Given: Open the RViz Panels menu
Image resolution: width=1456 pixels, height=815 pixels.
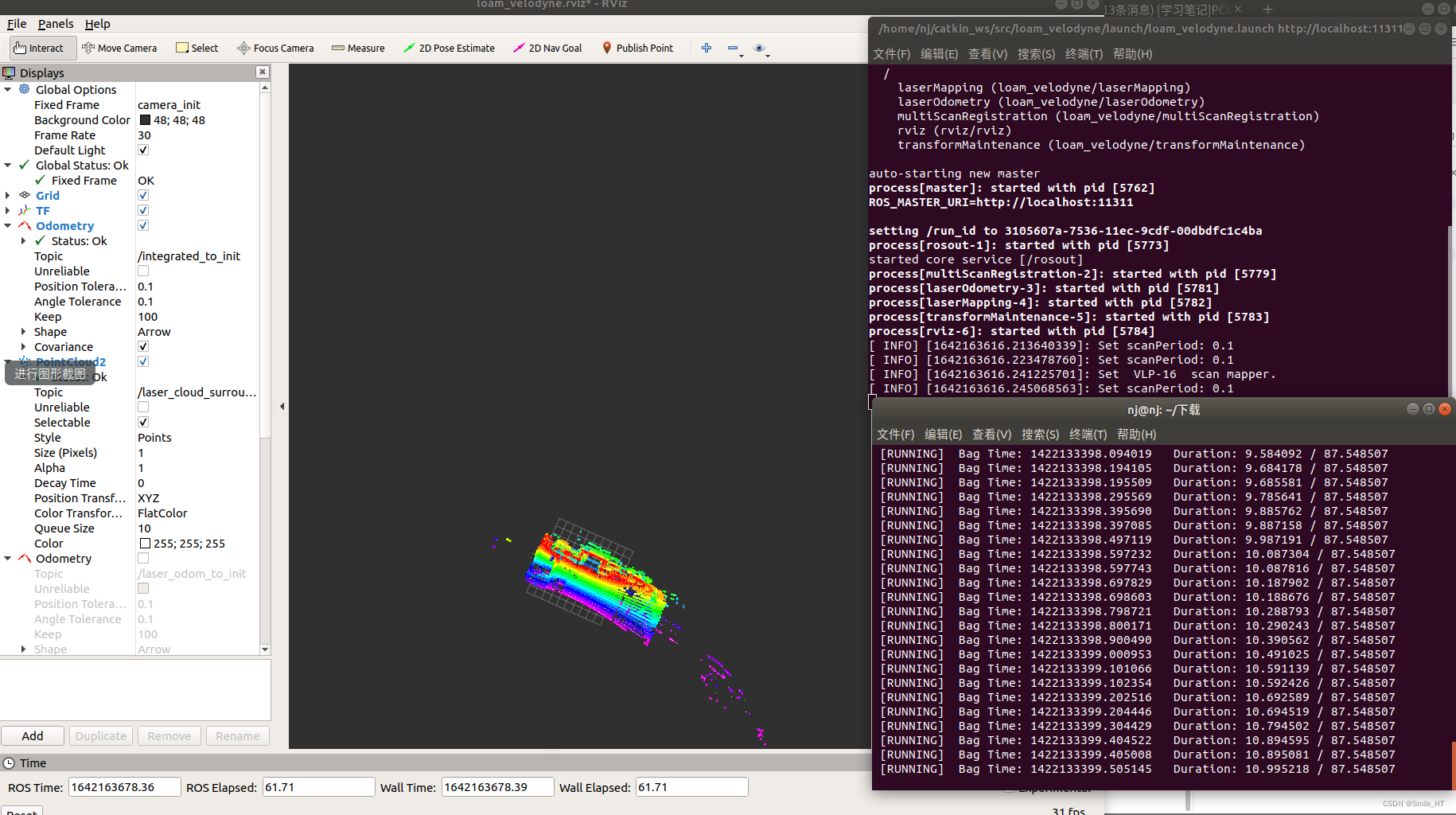Looking at the screenshot, I should tap(56, 24).
